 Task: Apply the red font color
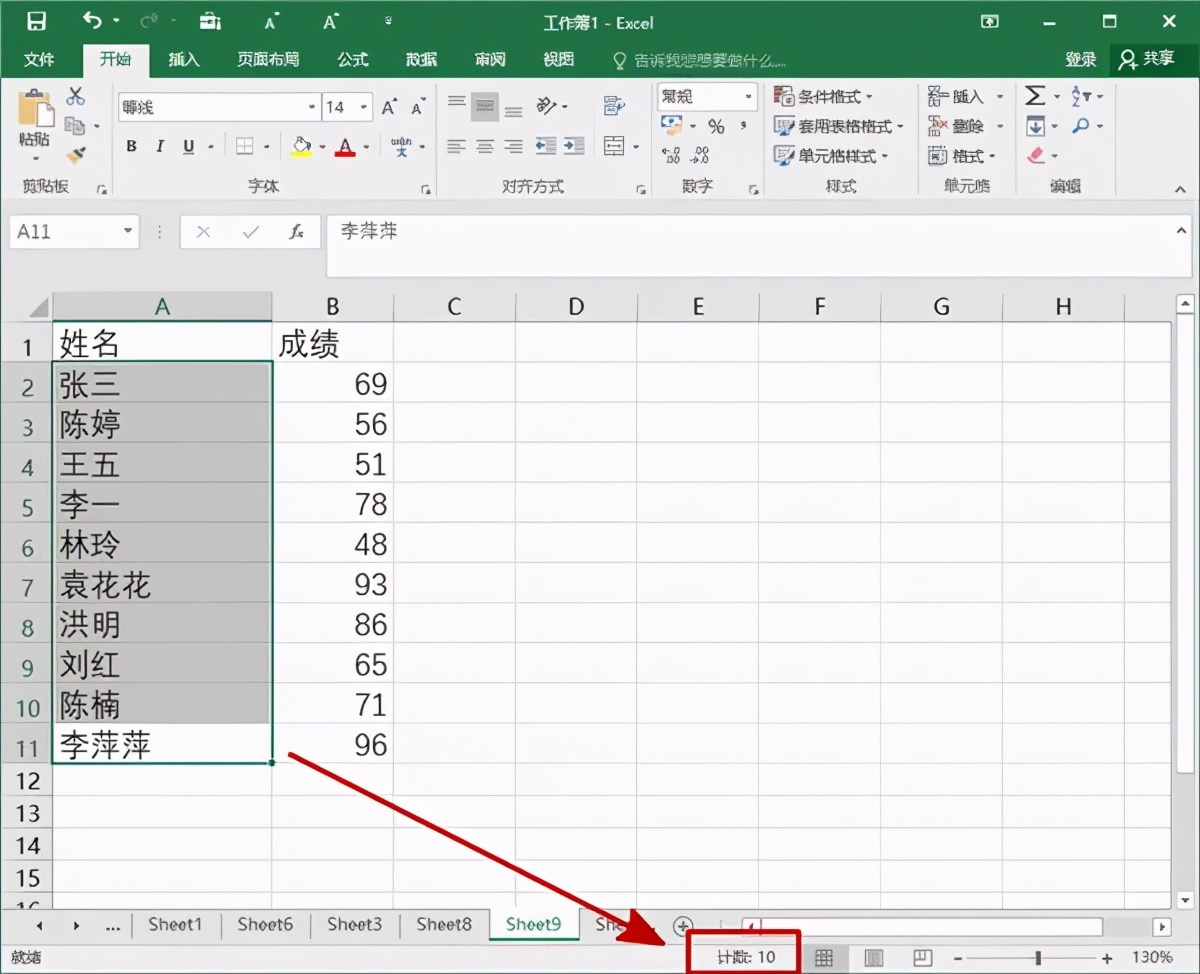(x=346, y=147)
